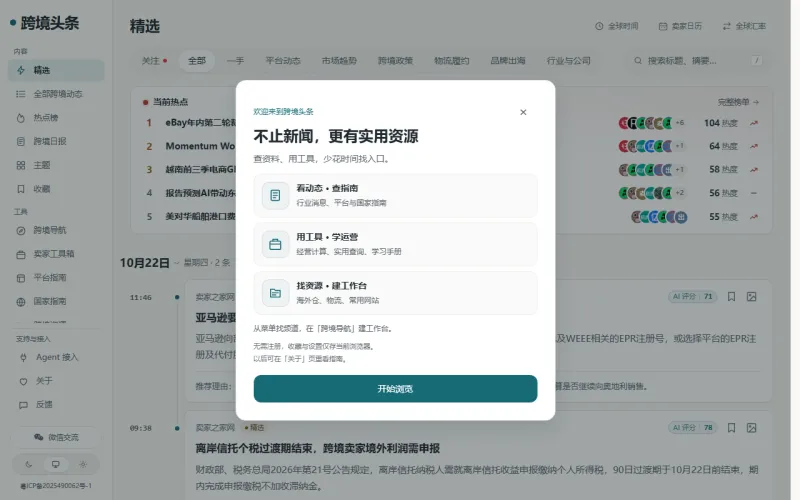Open article 离岸信托个税过渡期结束
Viewport: 800px width, 500px height.
[317, 448]
